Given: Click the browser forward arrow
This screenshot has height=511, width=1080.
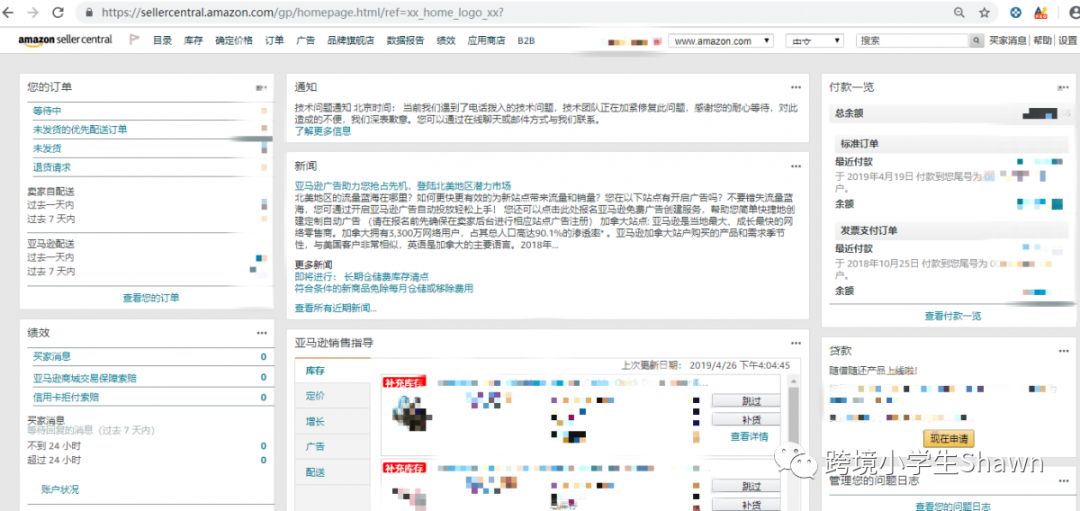Looking at the screenshot, I should coord(34,12).
